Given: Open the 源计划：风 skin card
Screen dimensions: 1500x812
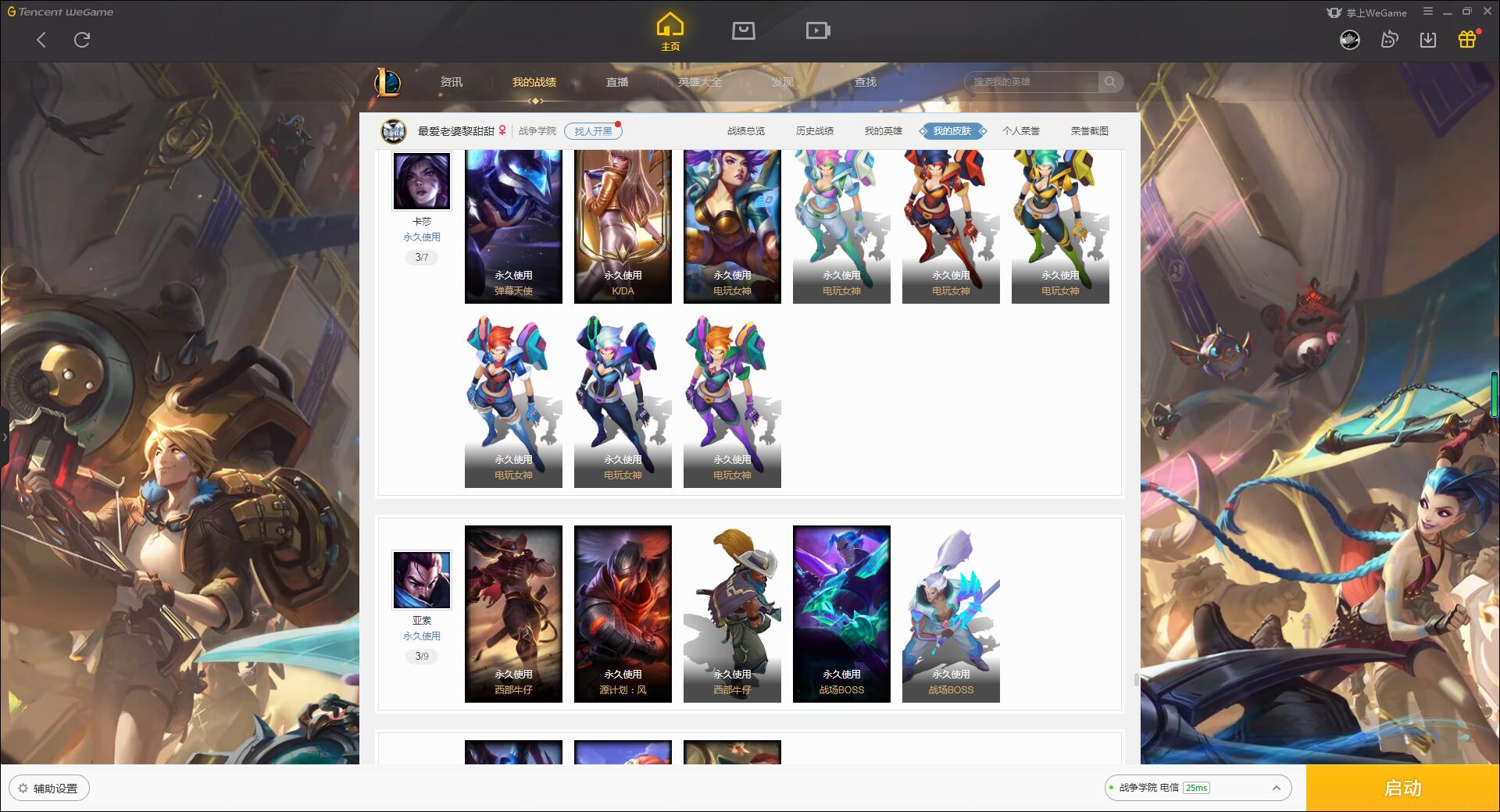Looking at the screenshot, I should (x=623, y=614).
